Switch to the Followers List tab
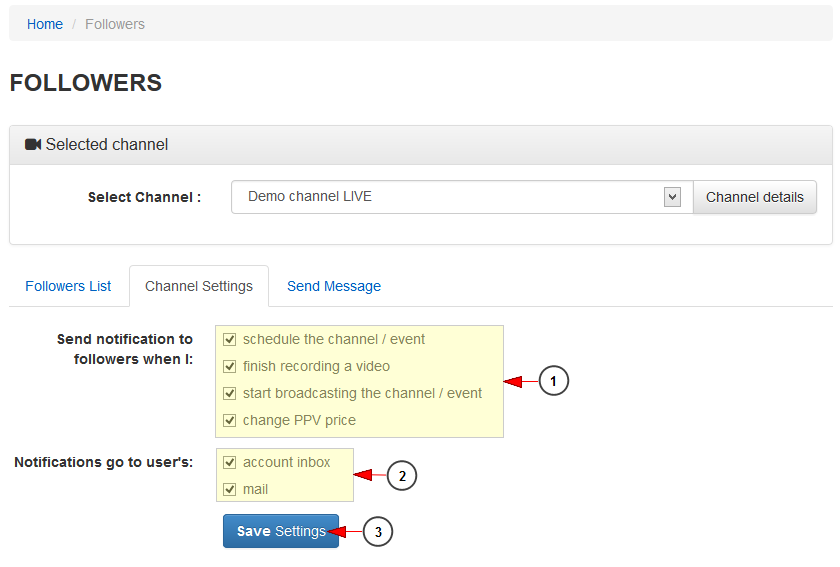Screen dimensions: 840x567 click(x=68, y=286)
